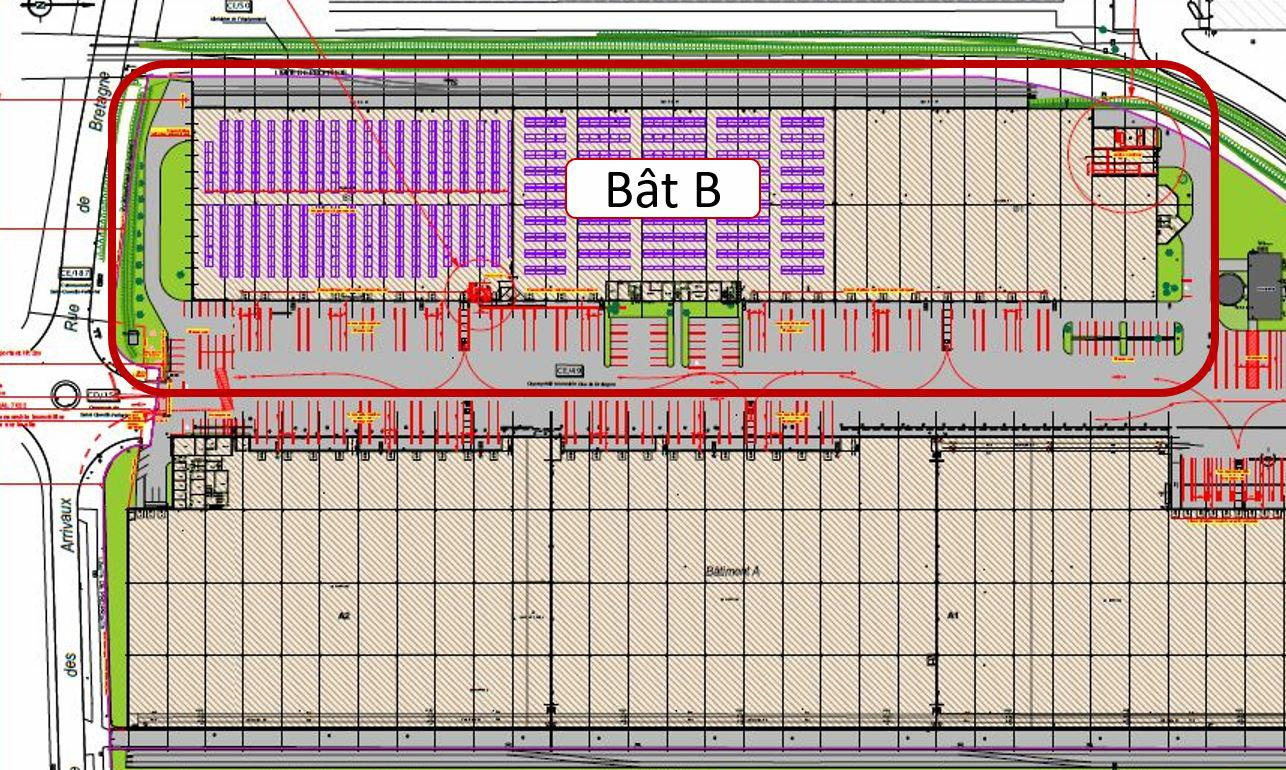Screen dimensions: 1286x770
Task: Select the roundabout symbol on the left road
Action: pos(64,394)
